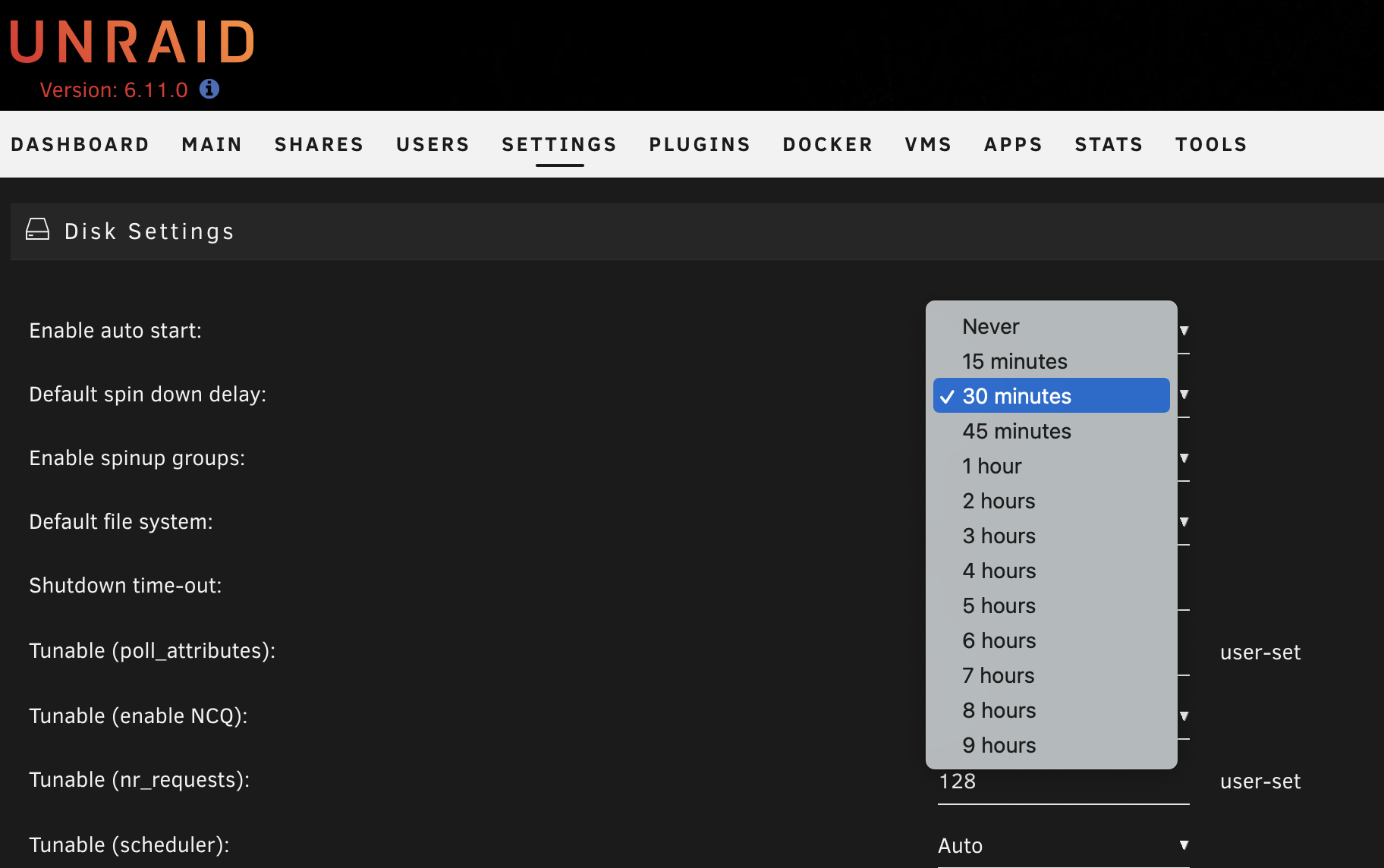Pick 1 hour from the dropdown list
The height and width of the screenshot is (868, 1384).
pos(992,466)
